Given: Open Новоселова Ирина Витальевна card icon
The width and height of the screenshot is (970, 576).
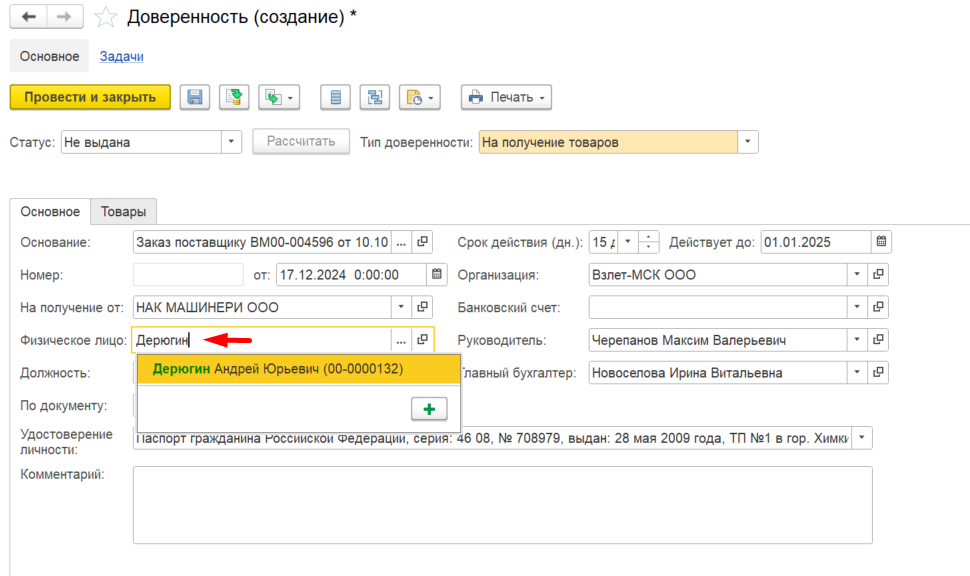Looking at the screenshot, I should click(878, 372).
